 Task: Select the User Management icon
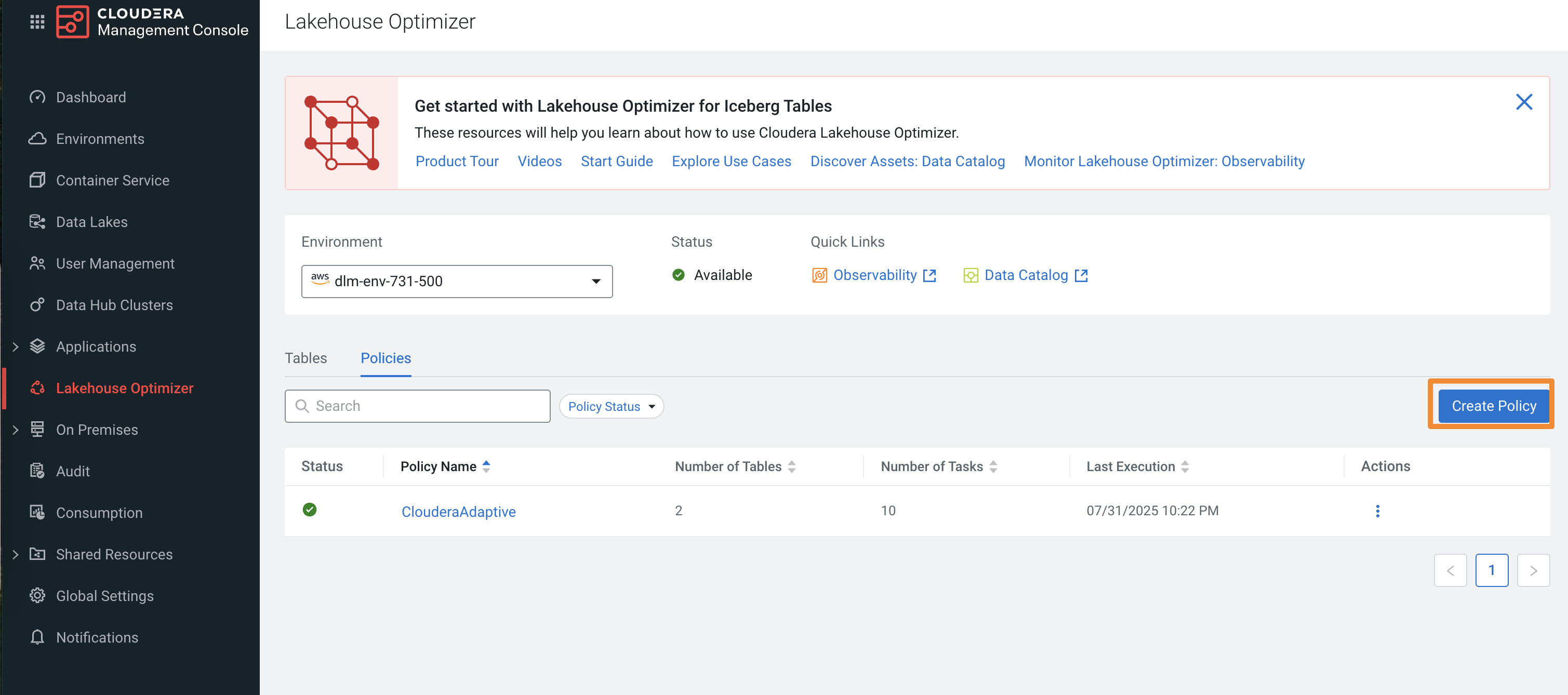click(x=37, y=263)
